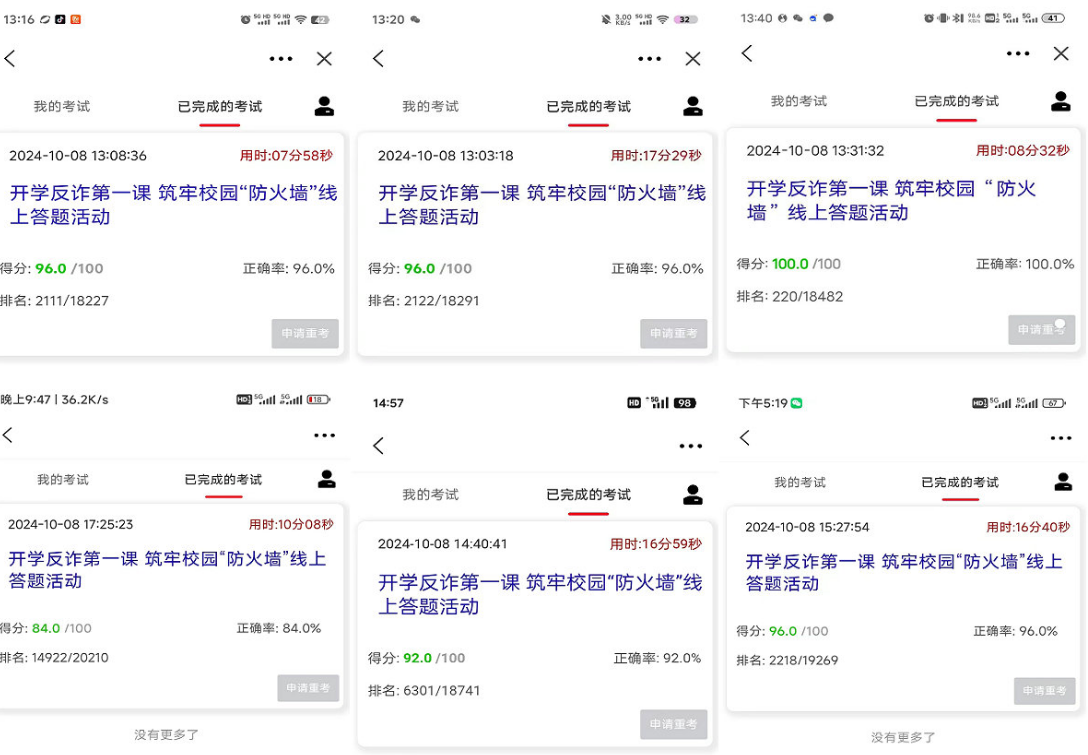Open the profile icon in the 13:16 screenshot
1088x755 pixels.
click(x=324, y=106)
